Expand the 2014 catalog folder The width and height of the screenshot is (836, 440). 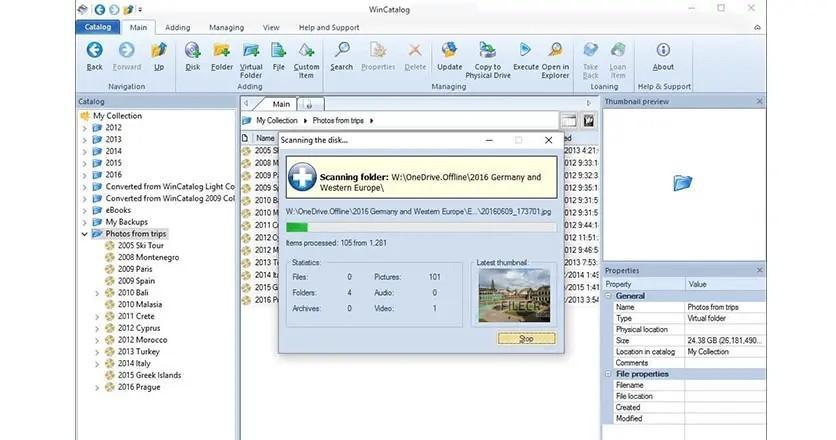[x=85, y=151]
